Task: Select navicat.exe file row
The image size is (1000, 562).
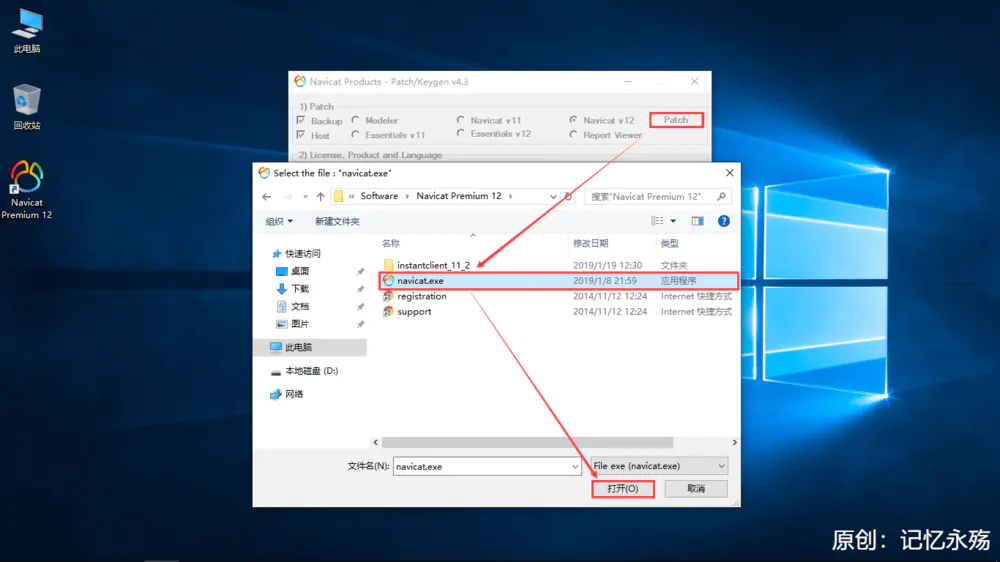Action: tap(557, 281)
